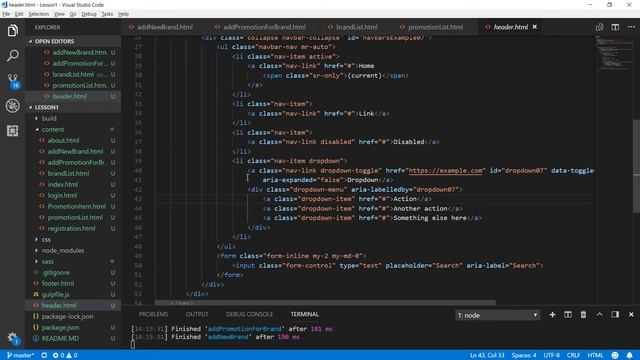640x360 pixels.
Task: Open feedback smiley in status bar
Action: 615,355
